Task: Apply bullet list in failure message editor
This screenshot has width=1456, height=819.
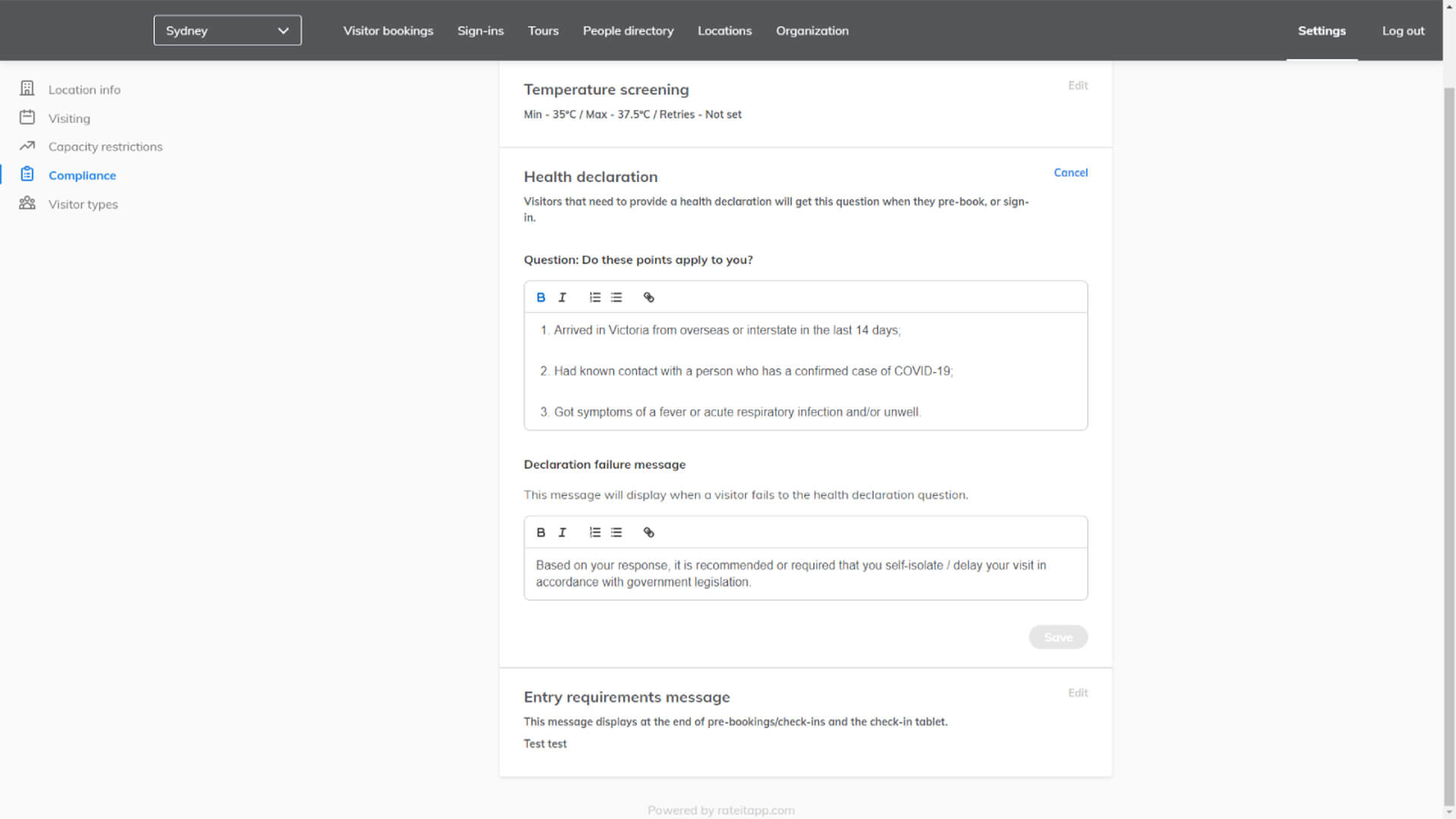Action: click(x=617, y=532)
